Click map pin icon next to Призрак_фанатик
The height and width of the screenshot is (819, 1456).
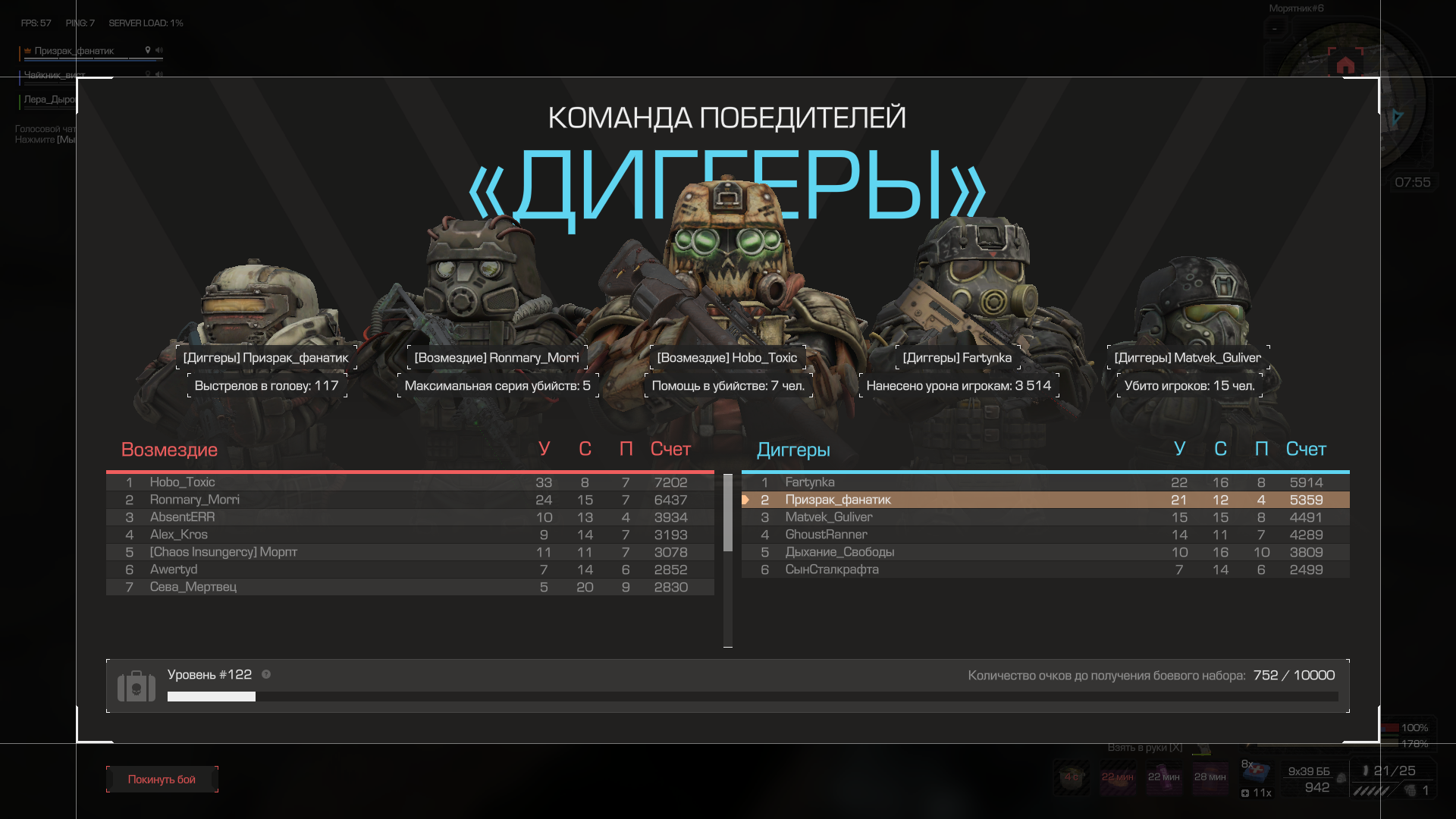(x=148, y=50)
